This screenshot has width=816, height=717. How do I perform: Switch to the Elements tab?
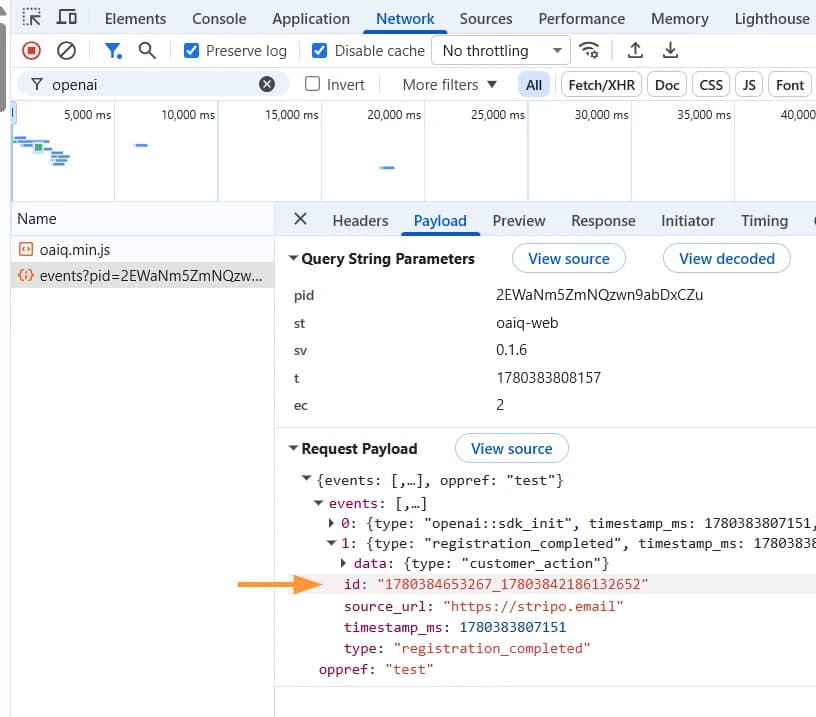point(135,19)
